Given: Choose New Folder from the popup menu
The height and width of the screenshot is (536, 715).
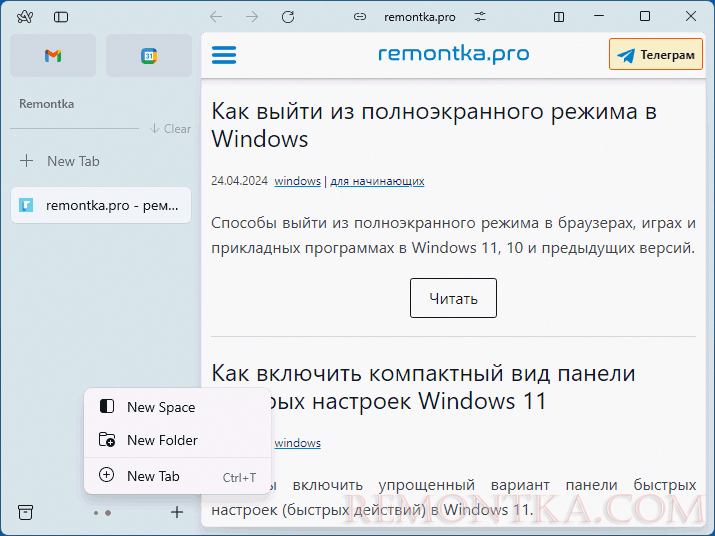Looking at the screenshot, I should (178, 440).
